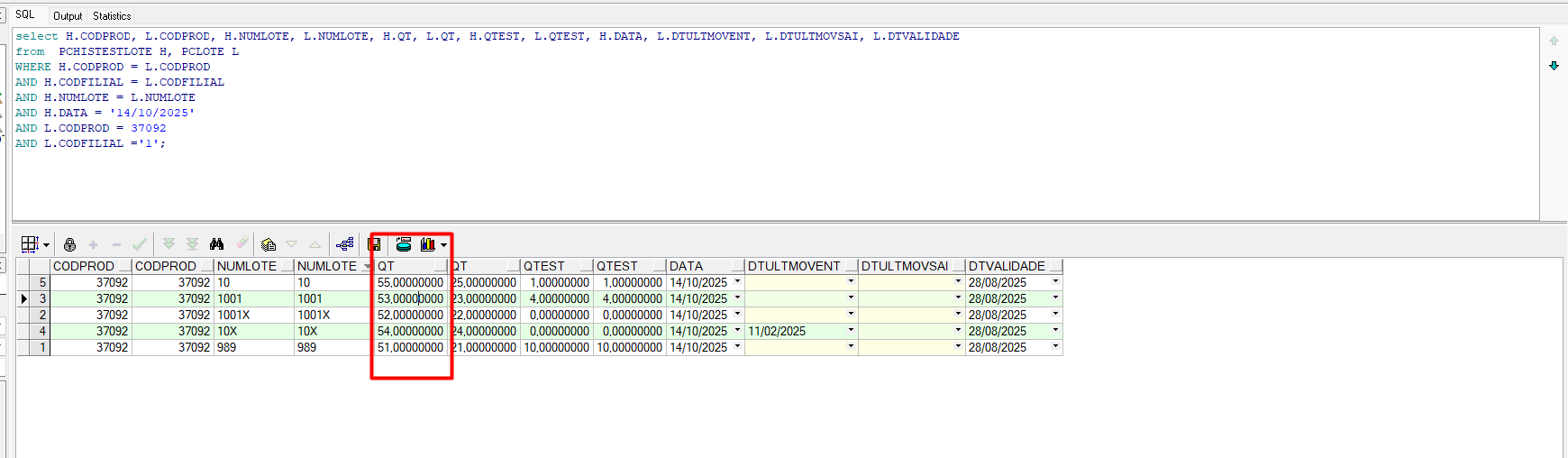Click the QT cell 52,00000000
This screenshot has width=1568, height=458.
(411, 315)
